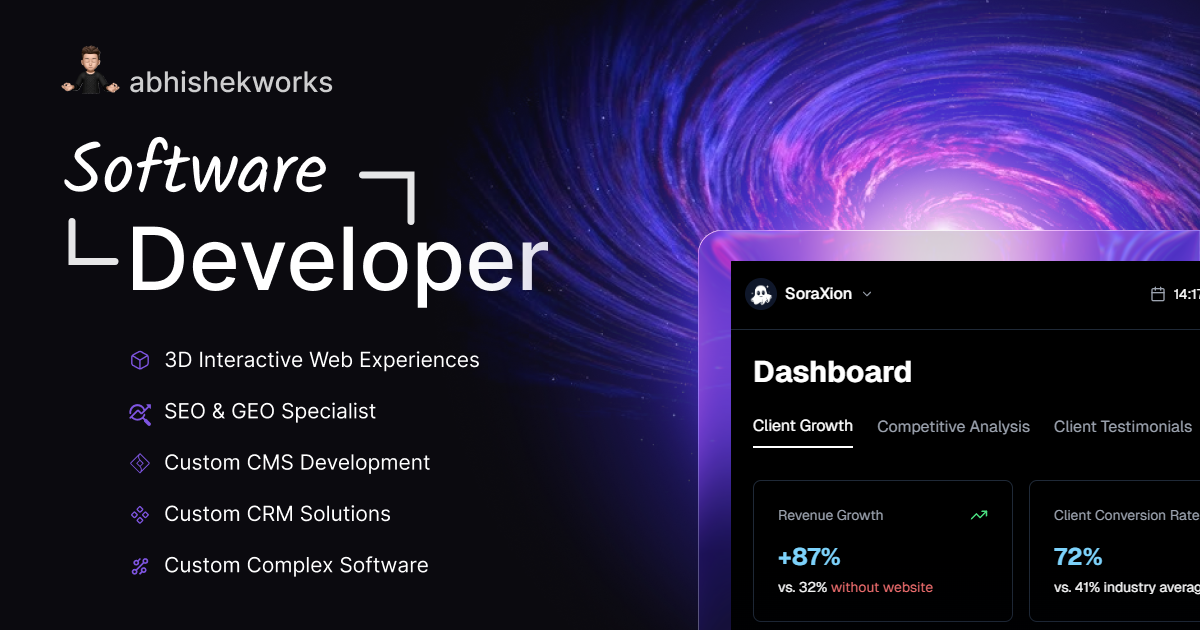Click the four-diamond icon beside Custom CRM Solutions
This screenshot has width=1200, height=630.
140,515
